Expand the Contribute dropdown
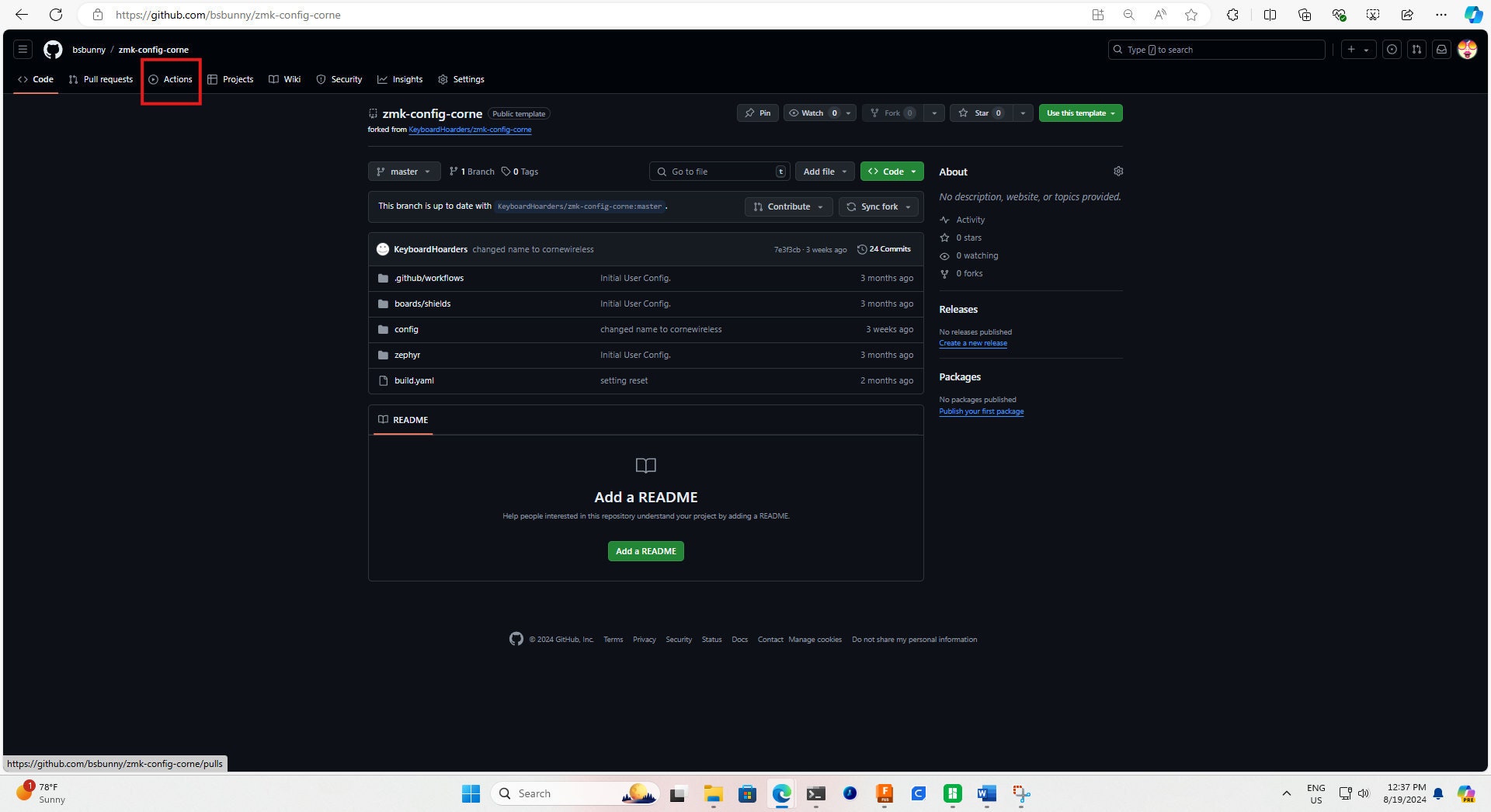Image resolution: width=1491 pixels, height=812 pixels. (x=789, y=206)
